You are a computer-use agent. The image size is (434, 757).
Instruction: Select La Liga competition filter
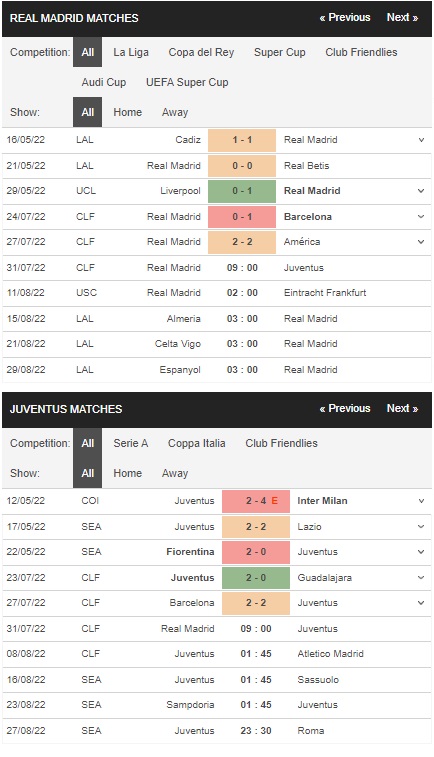tap(131, 52)
